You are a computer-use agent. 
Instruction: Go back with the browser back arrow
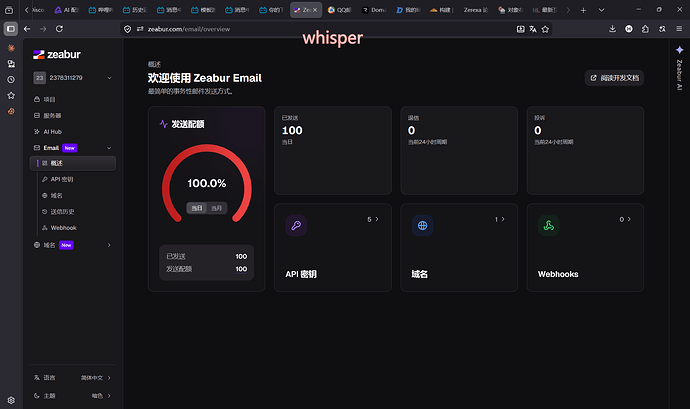click(27, 29)
